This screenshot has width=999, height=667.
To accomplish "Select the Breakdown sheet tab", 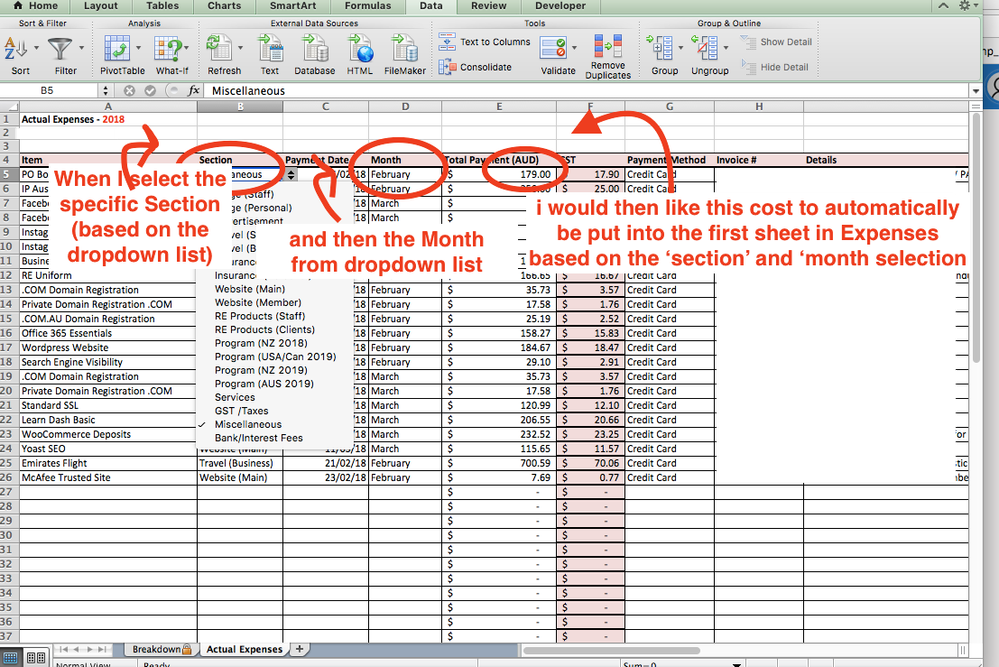I will point(158,648).
